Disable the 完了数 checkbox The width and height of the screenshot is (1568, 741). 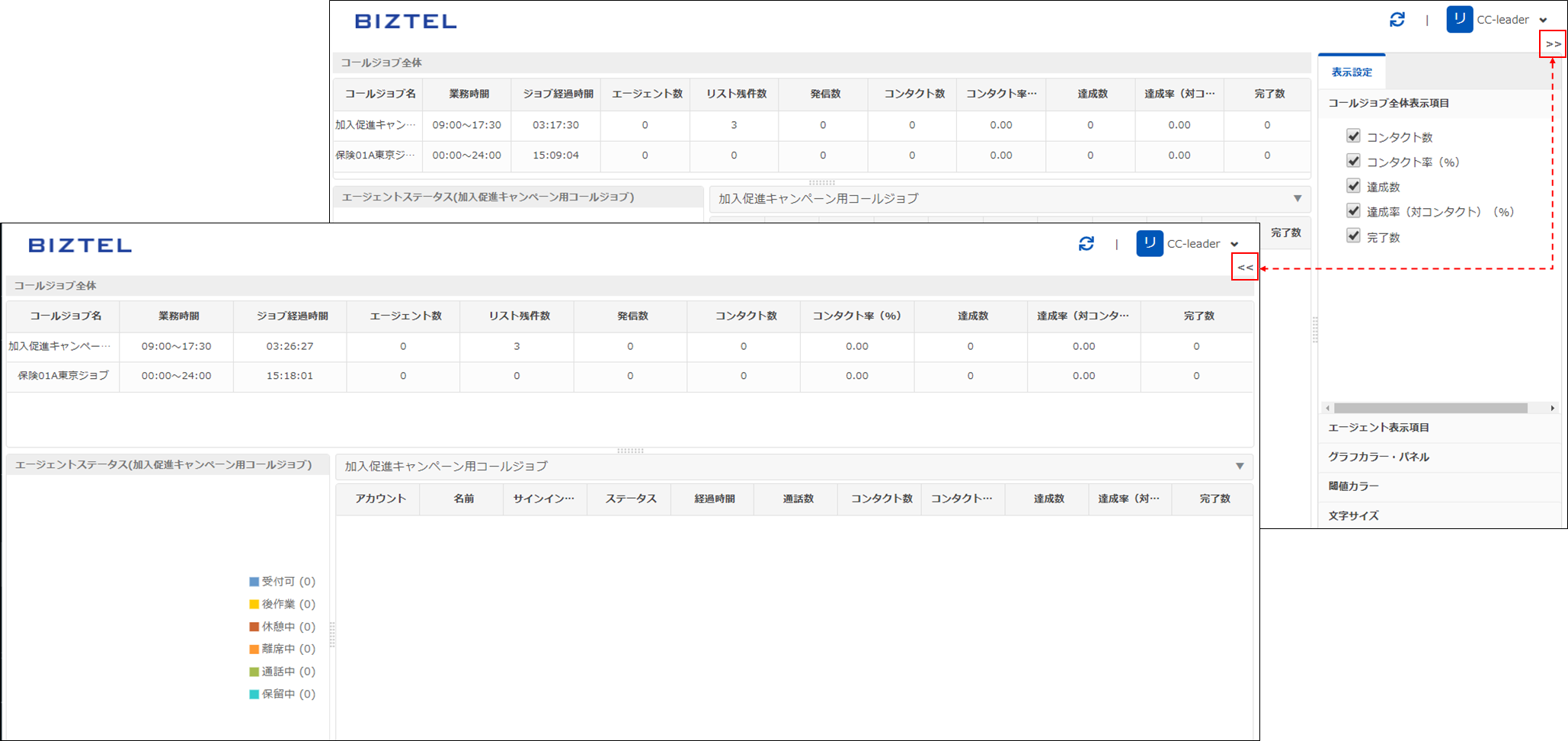pyautogui.click(x=1353, y=236)
